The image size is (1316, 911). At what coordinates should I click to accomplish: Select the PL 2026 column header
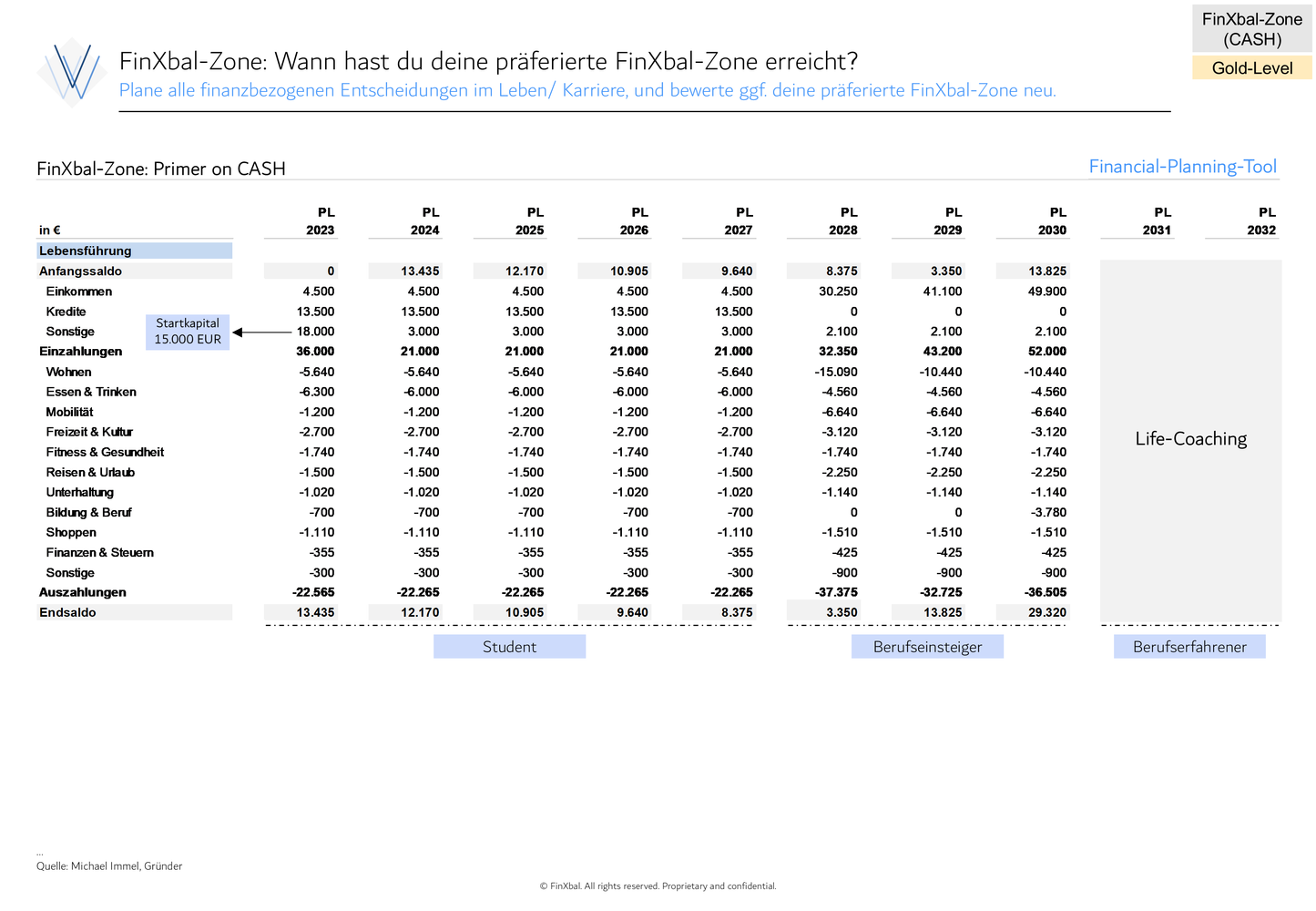pyautogui.click(x=635, y=221)
